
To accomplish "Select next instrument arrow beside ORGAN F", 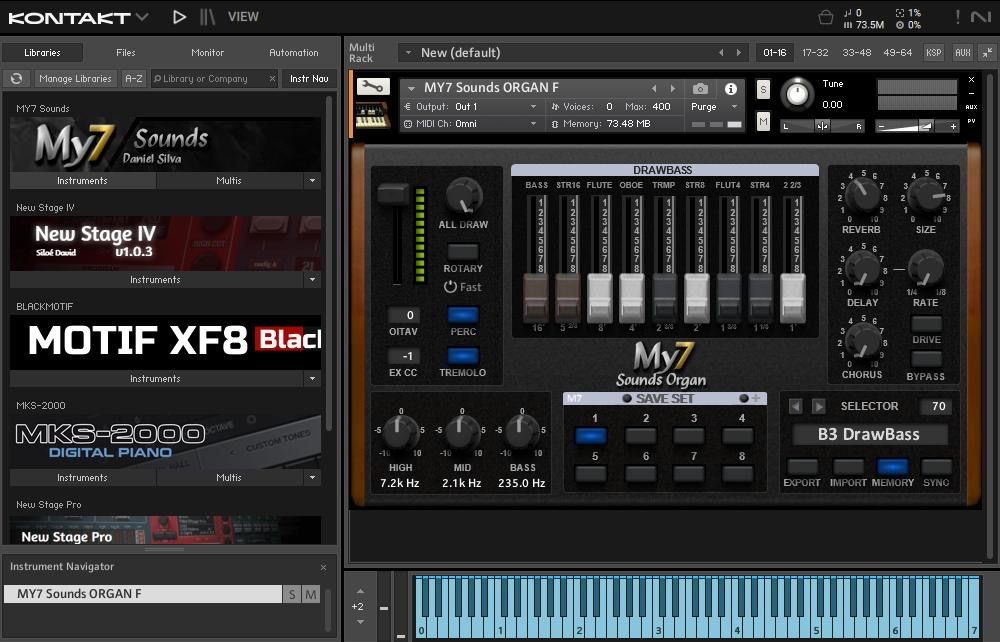I will (672, 89).
